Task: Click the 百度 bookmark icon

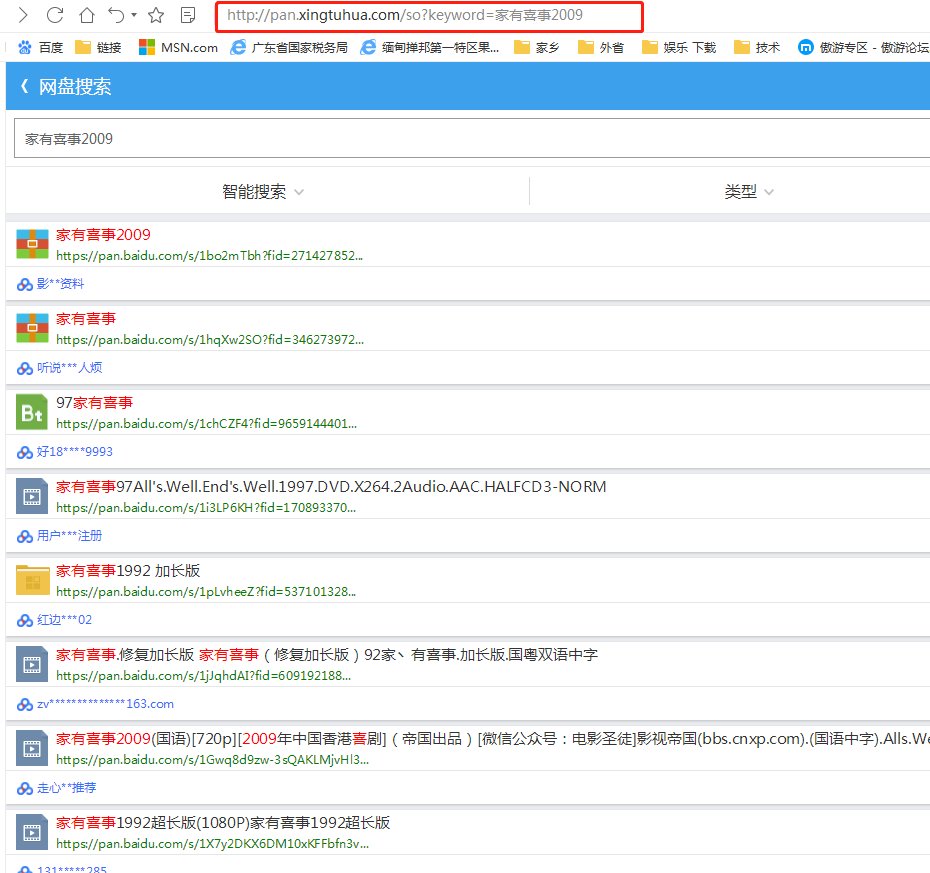Action: click(x=25, y=46)
